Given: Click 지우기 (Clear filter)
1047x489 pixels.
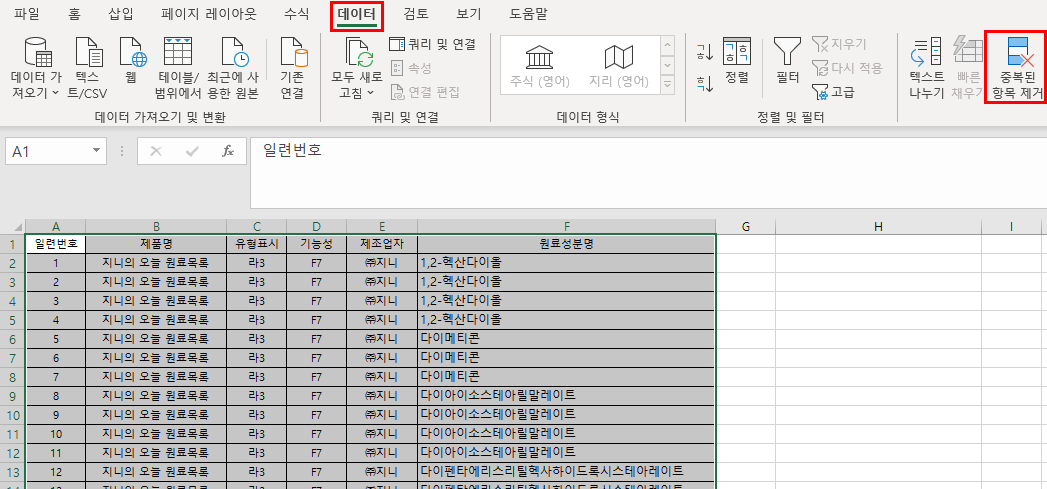Looking at the screenshot, I should pos(839,45).
